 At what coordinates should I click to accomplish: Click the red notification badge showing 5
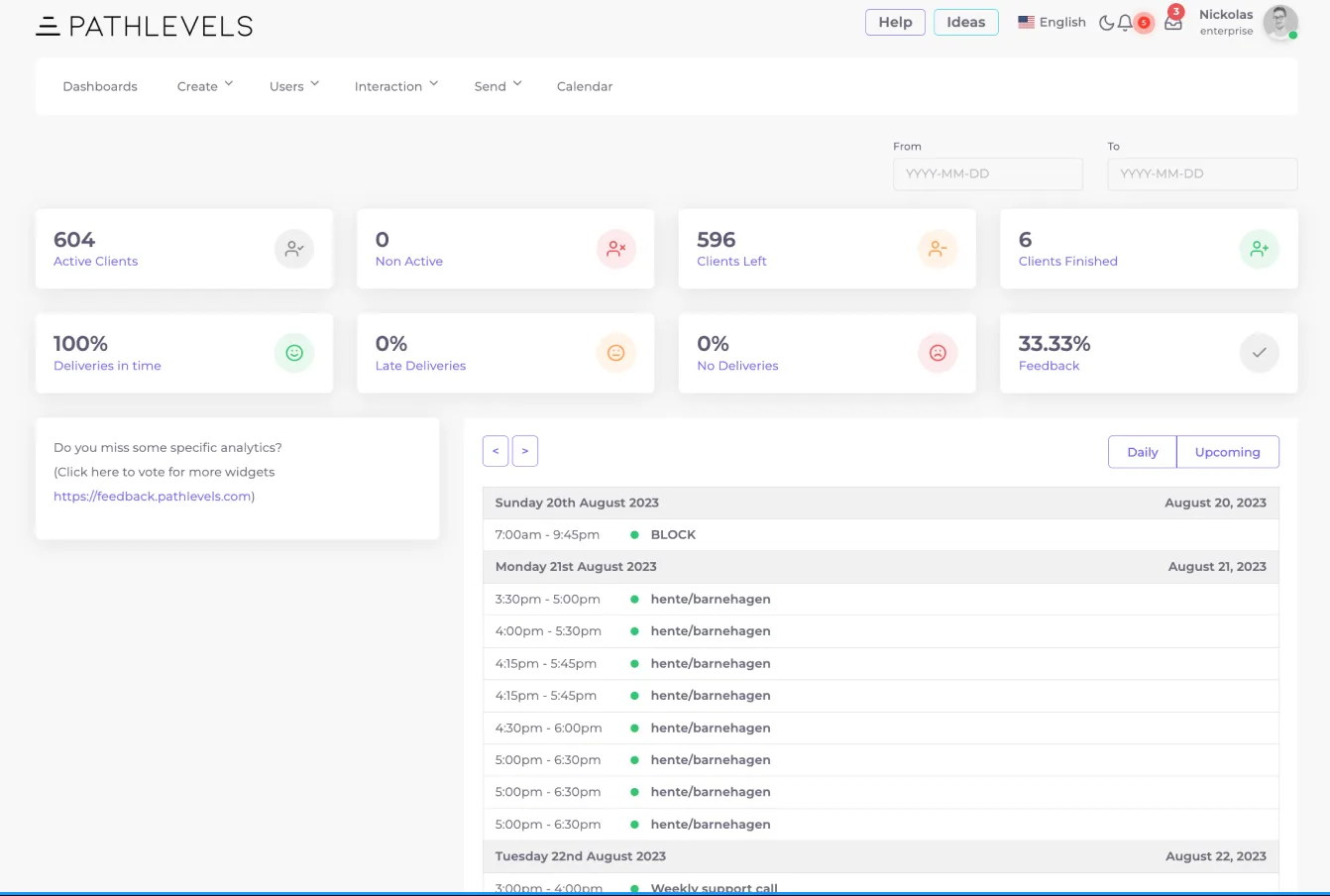pos(1144,23)
